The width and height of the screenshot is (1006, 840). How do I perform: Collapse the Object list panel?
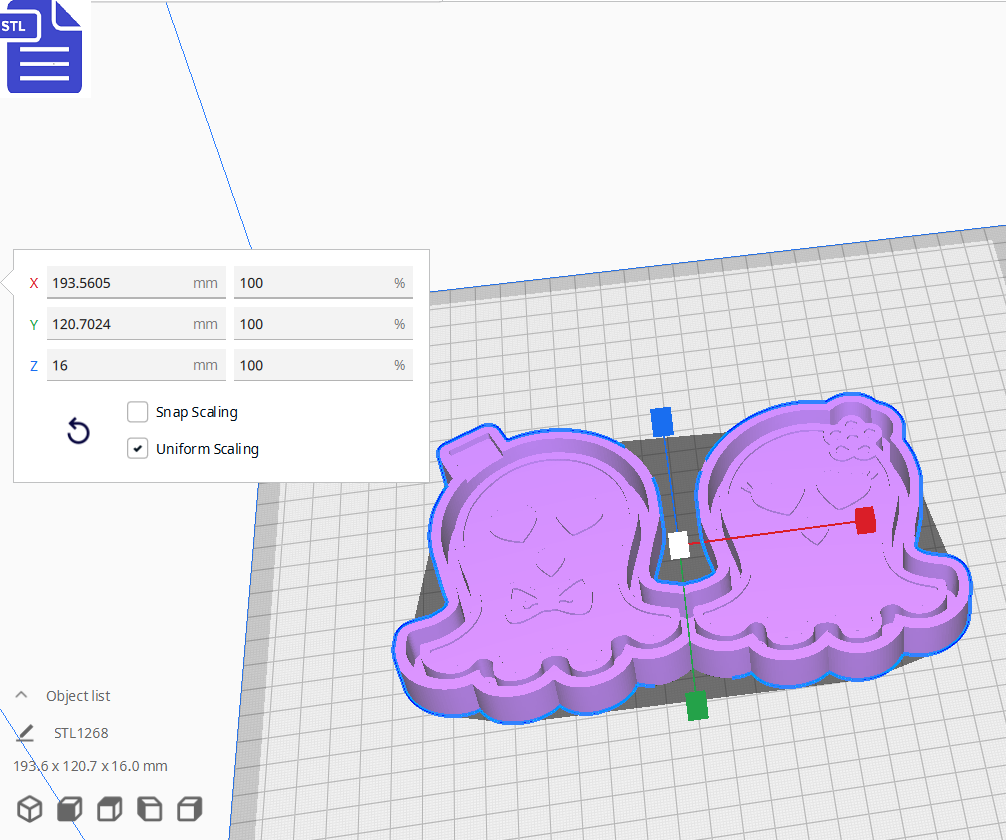[x=21, y=696]
